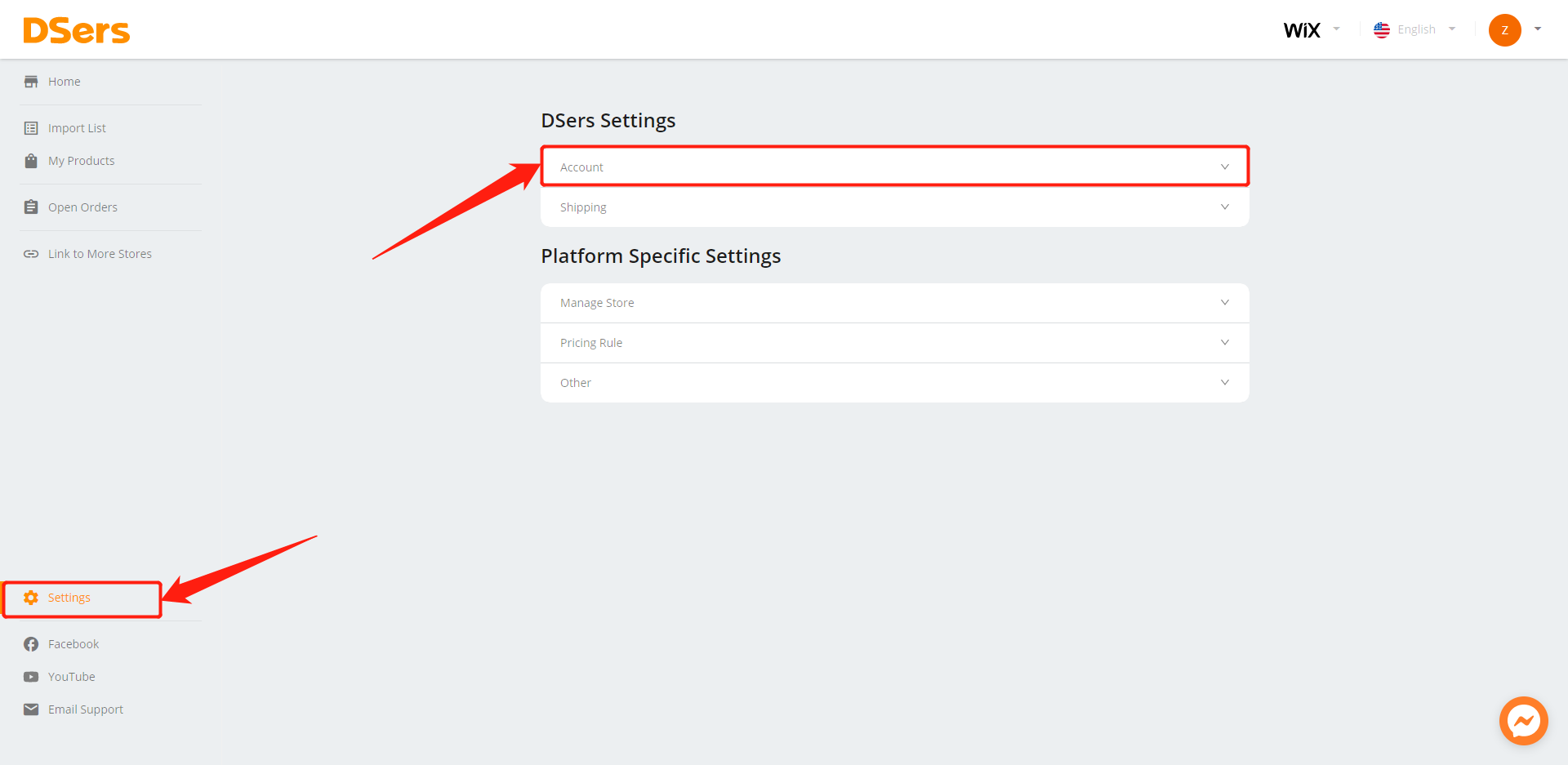Click the Open Orders clipboard icon
Viewport: 1568px width, 765px height.
(x=31, y=207)
